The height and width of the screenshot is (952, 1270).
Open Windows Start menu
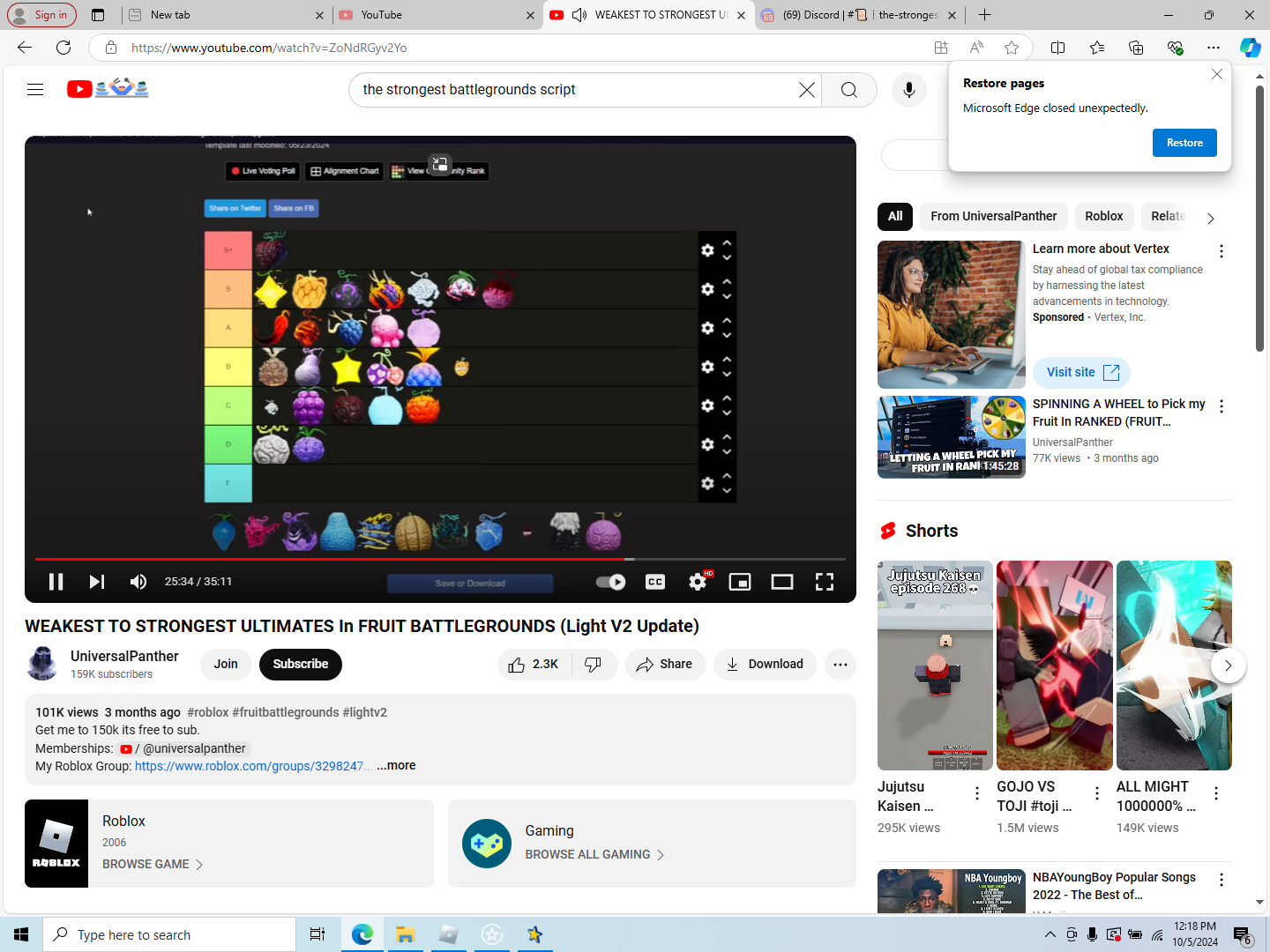21,934
